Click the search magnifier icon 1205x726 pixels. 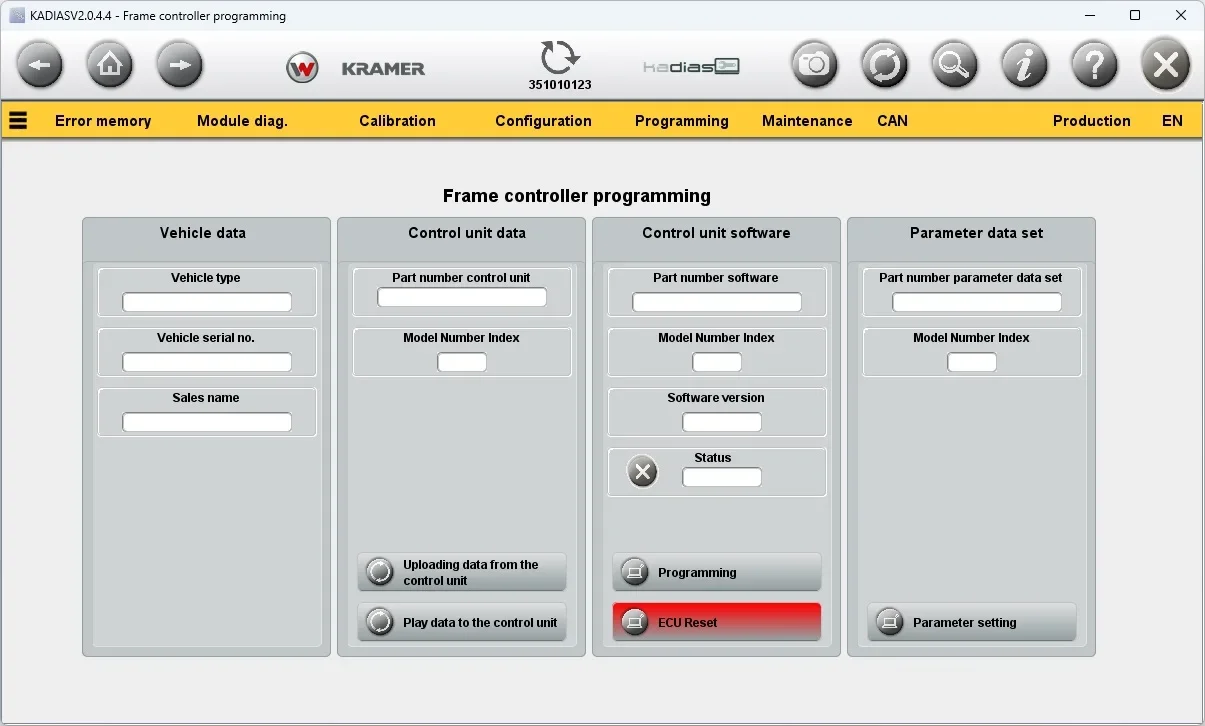[x=954, y=64]
